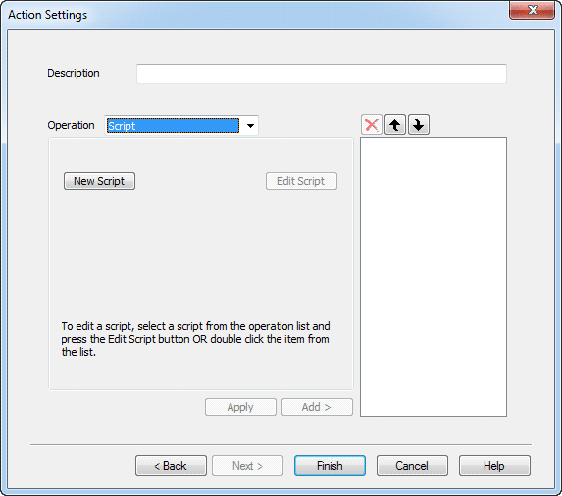The width and height of the screenshot is (562, 496).
Task: Click the Action Settings title bar
Action: pyautogui.click(x=251, y=15)
